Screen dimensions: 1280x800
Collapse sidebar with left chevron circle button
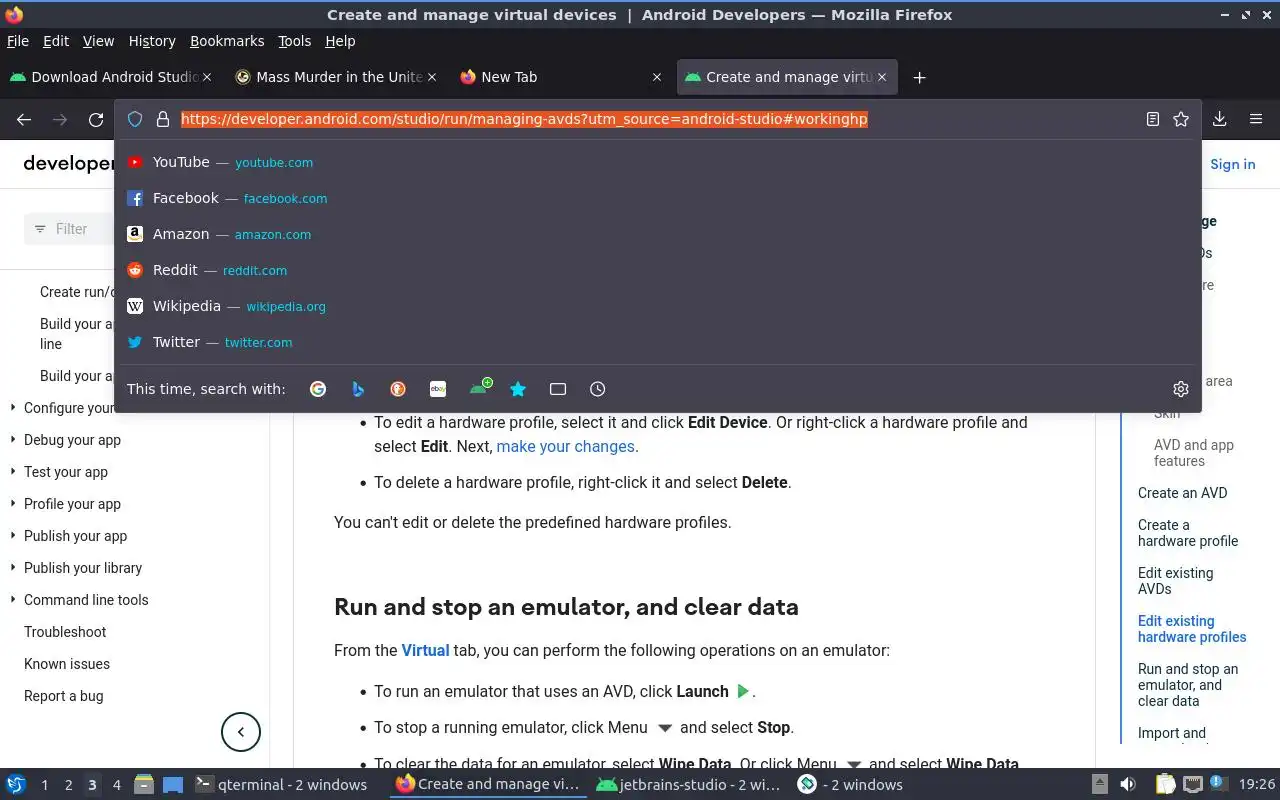[241, 732]
